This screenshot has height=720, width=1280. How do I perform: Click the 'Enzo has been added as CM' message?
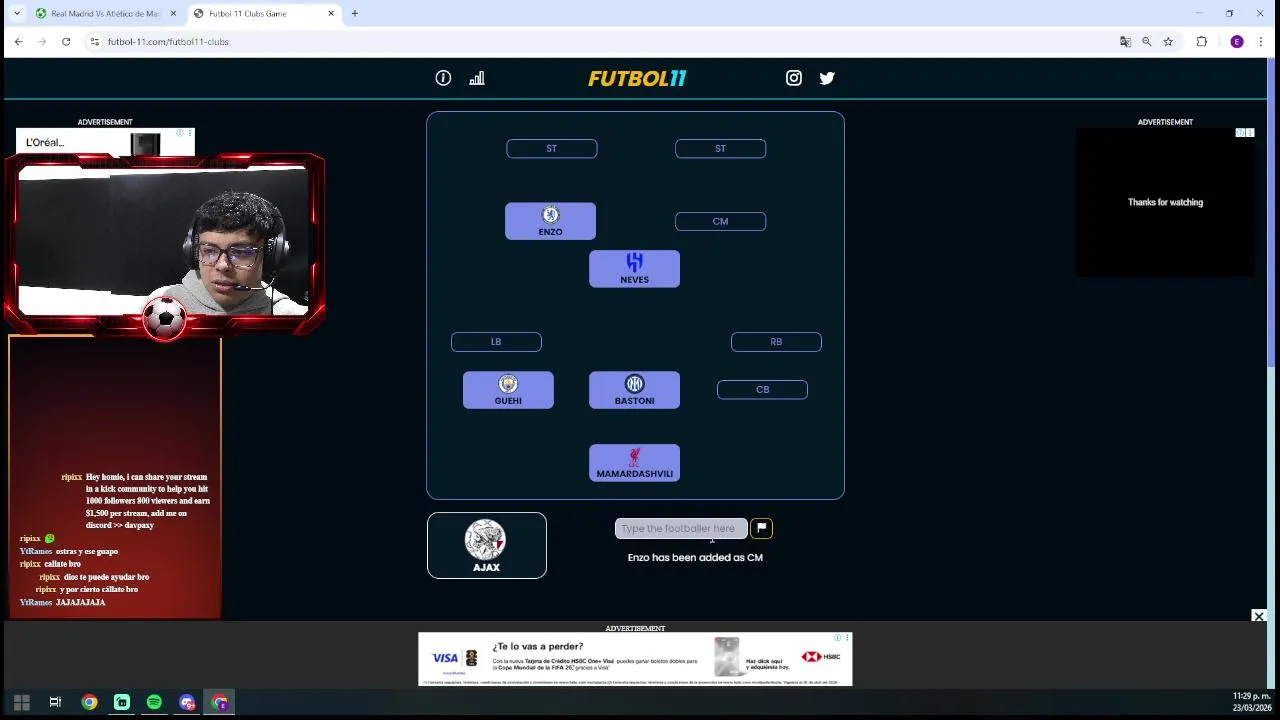(x=695, y=558)
